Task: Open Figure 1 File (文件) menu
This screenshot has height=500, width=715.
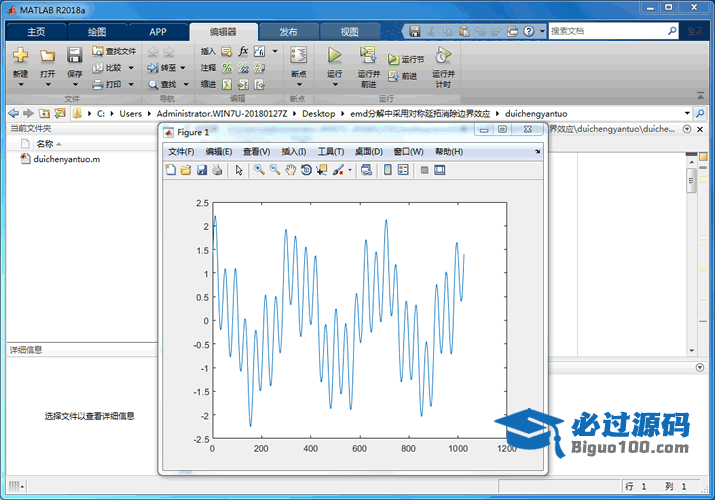Action: pos(181,152)
